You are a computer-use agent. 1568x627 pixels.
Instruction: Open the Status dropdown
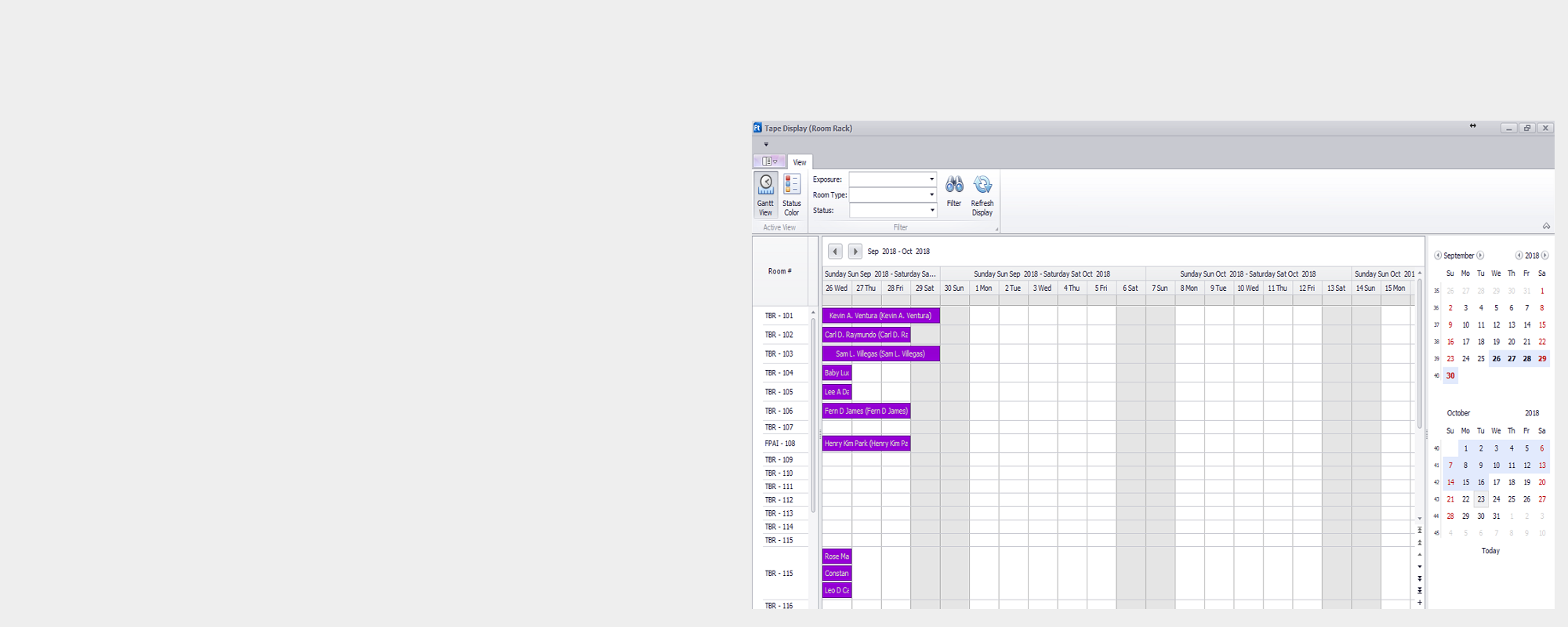coord(931,210)
